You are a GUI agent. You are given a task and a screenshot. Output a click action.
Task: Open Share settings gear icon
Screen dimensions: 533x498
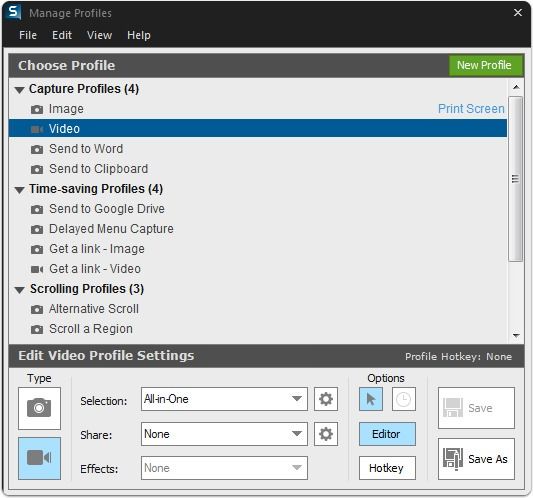tap(326, 434)
